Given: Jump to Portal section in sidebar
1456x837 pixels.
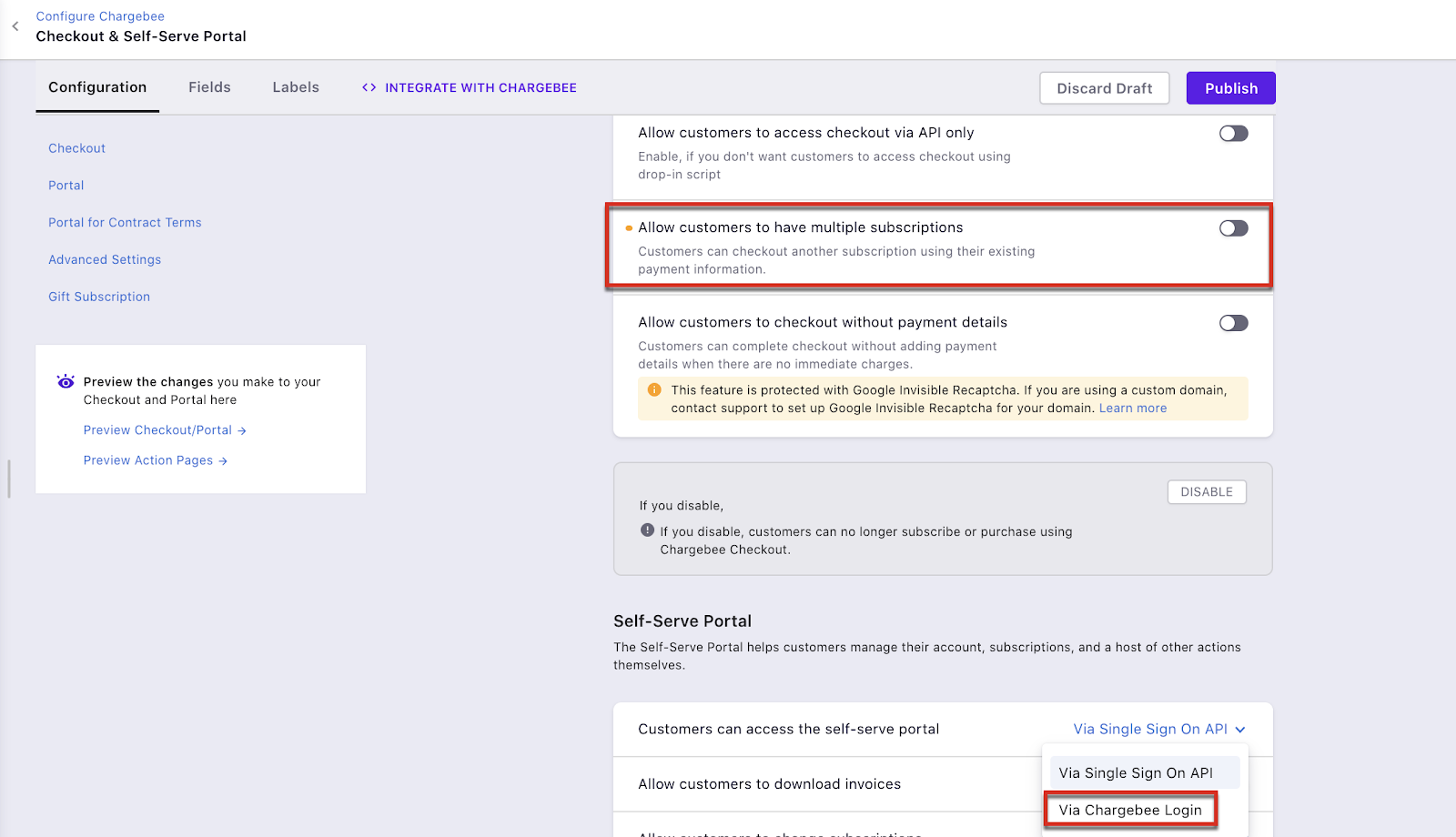Looking at the screenshot, I should click(66, 186).
